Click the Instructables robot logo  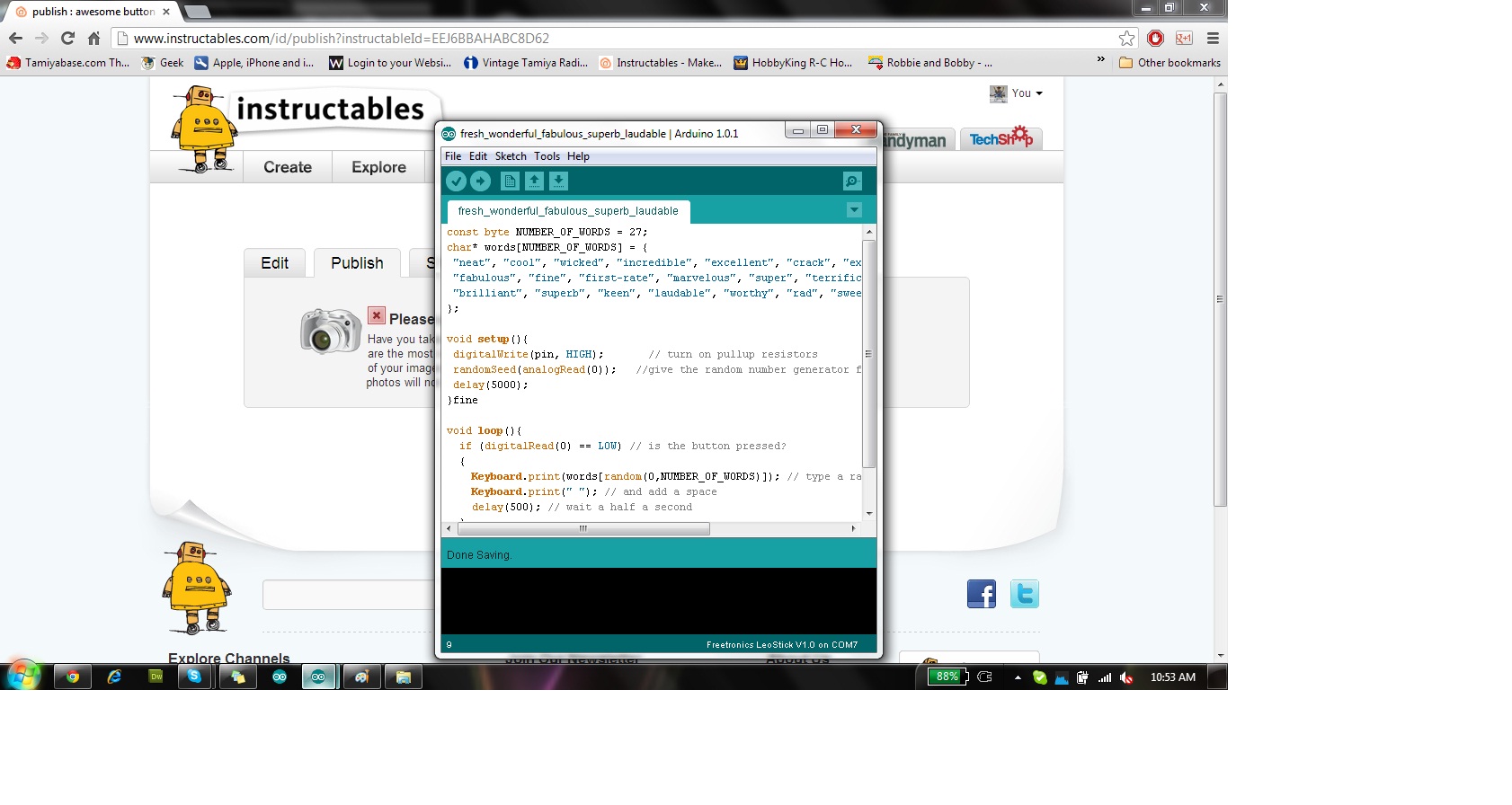click(205, 128)
